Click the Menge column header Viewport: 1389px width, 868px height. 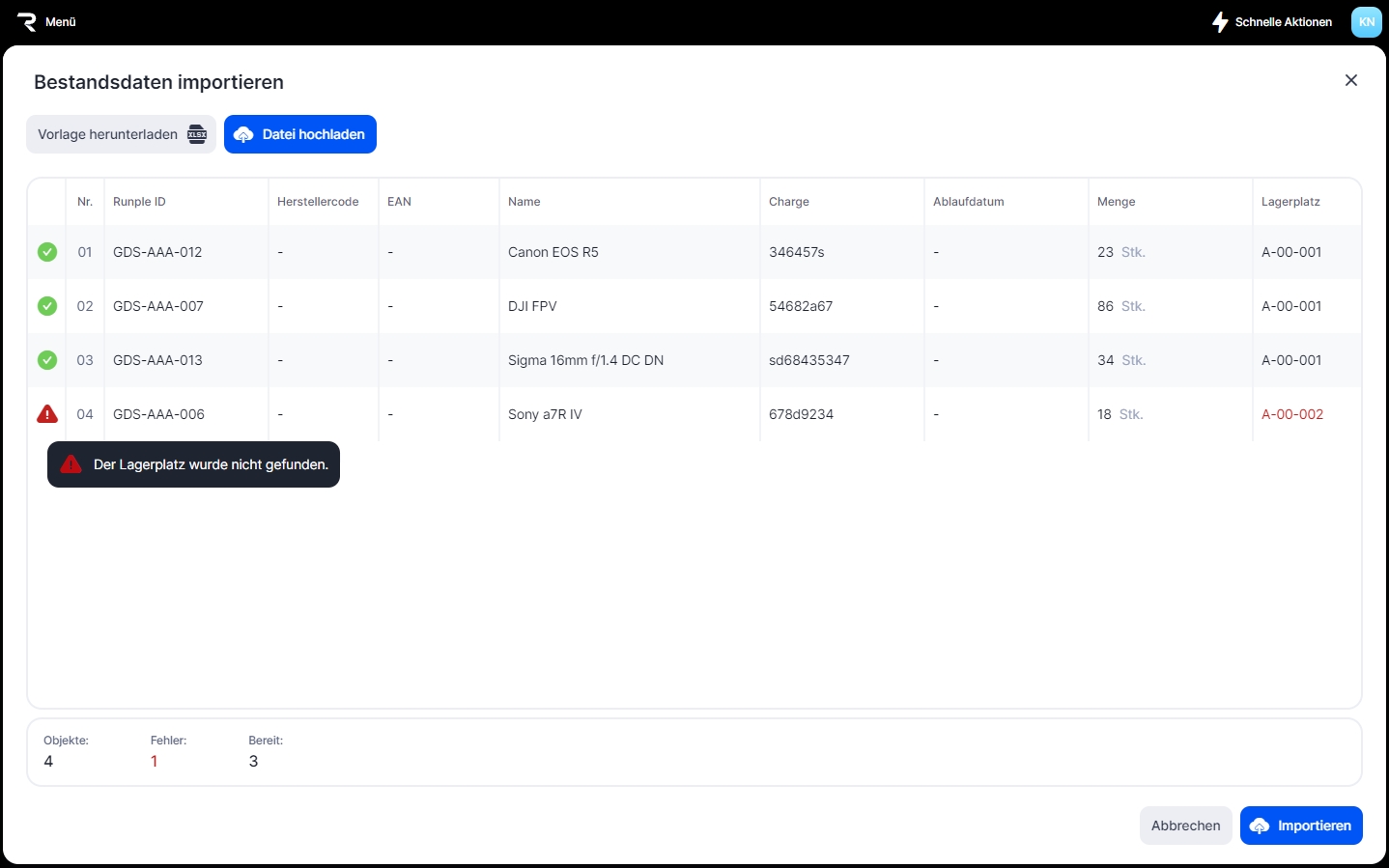(x=1116, y=202)
